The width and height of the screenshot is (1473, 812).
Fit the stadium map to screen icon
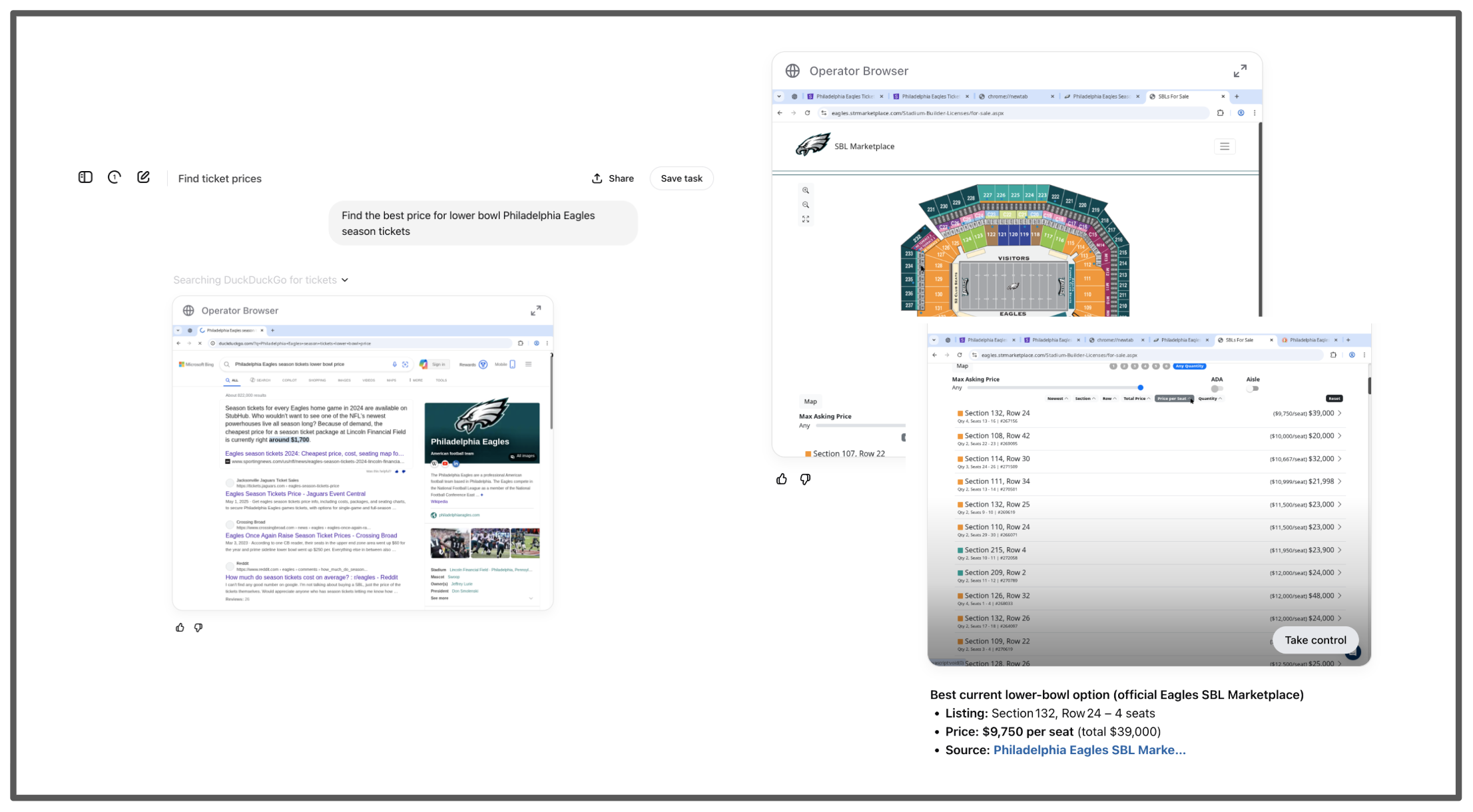[x=806, y=219]
